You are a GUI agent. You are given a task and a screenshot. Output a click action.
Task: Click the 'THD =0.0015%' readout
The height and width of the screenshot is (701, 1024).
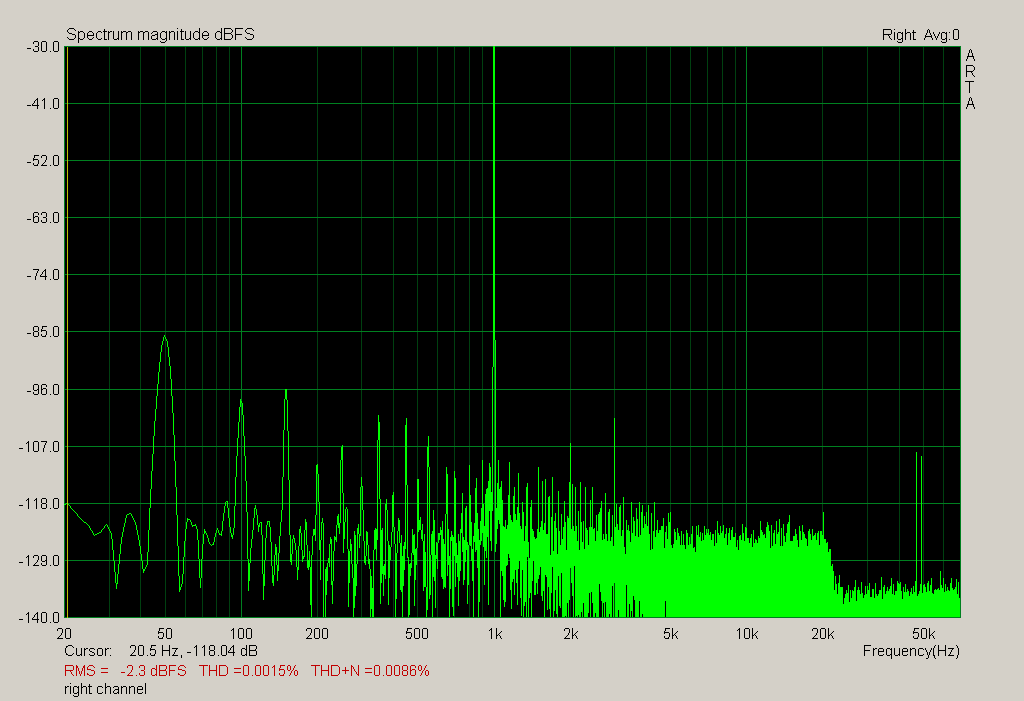249,671
